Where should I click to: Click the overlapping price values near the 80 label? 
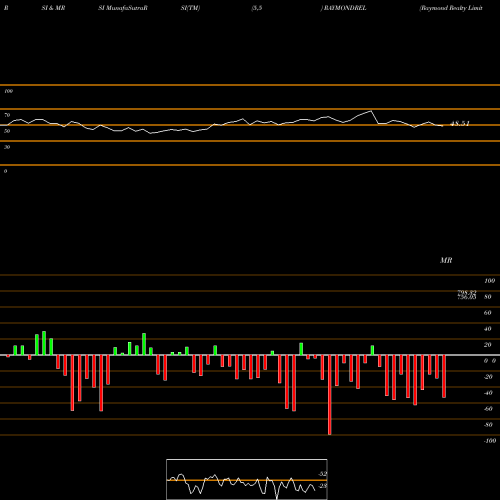pos(467,295)
